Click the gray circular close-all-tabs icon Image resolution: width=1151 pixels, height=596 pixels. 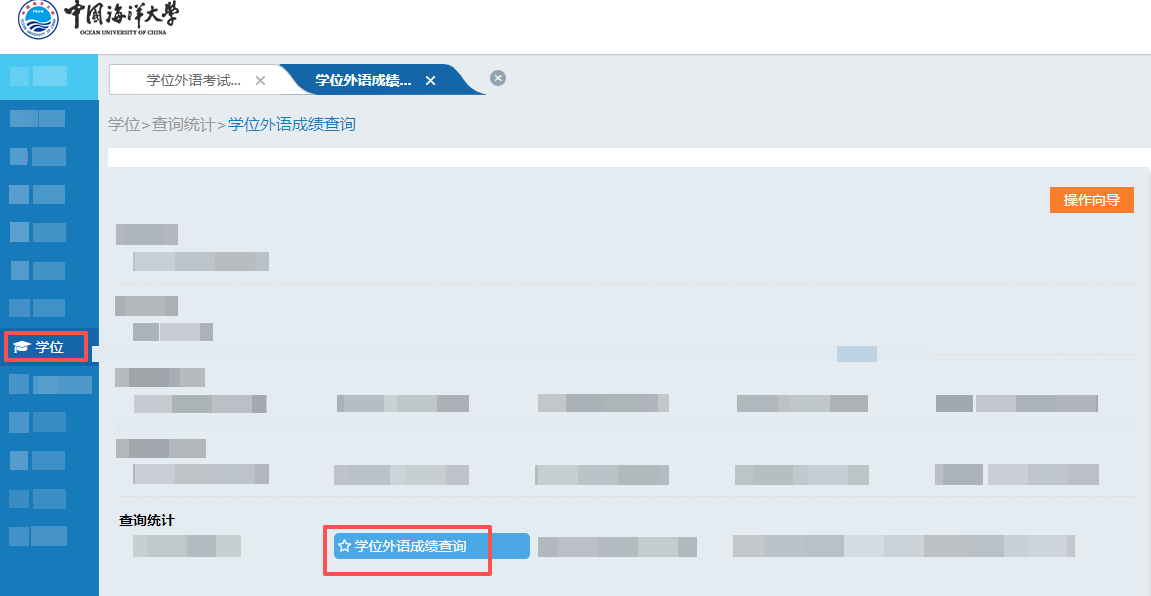pyautogui.click(x=498, y=78)
